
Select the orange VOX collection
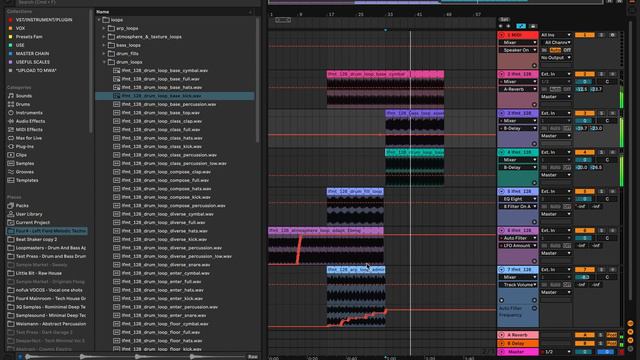pos(20,28)
